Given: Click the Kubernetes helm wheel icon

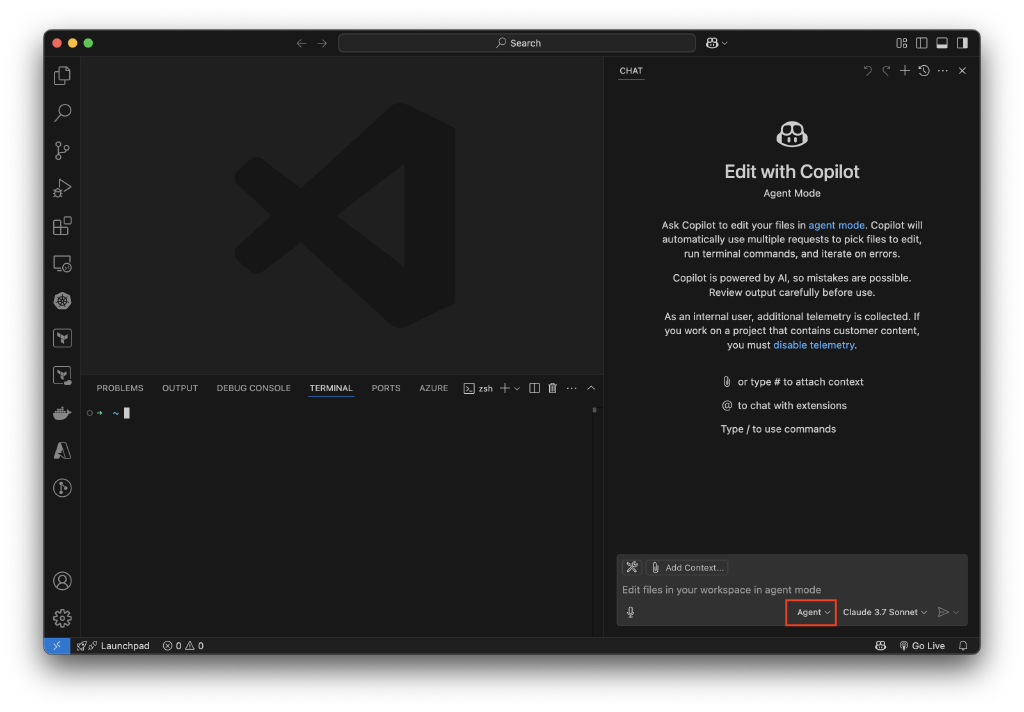Looking at the screenshot, I should (x=62, y=301).
